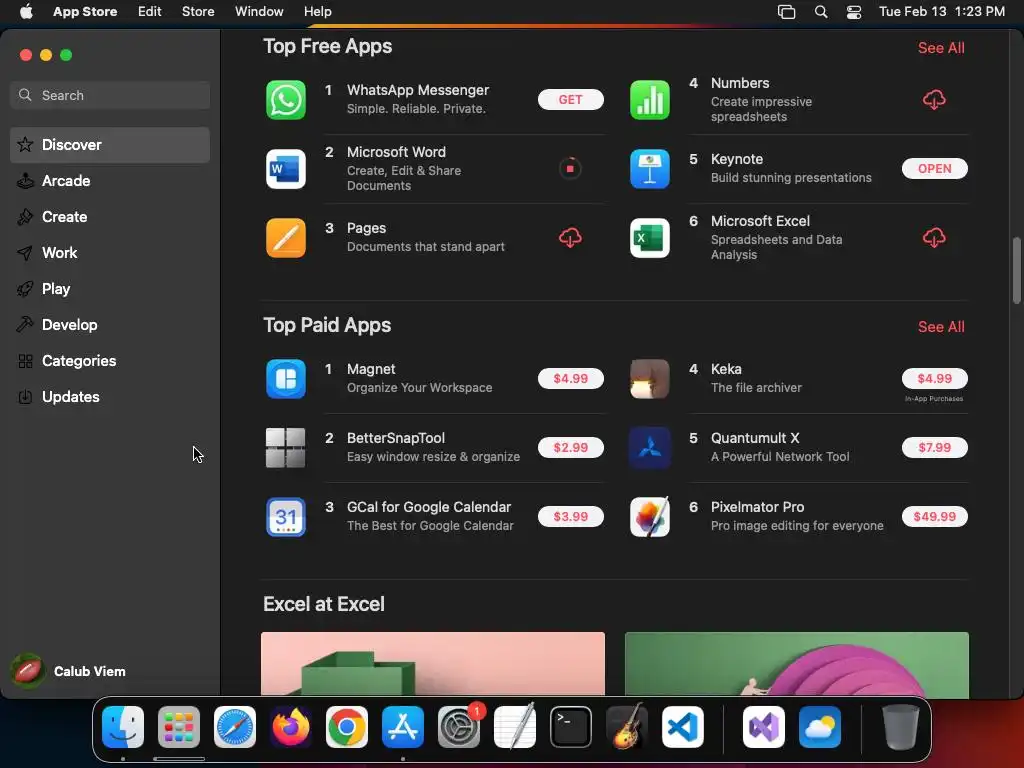1024x768 pixels.
Task: Open the Numbers app icon
Action: pos(649,100)
